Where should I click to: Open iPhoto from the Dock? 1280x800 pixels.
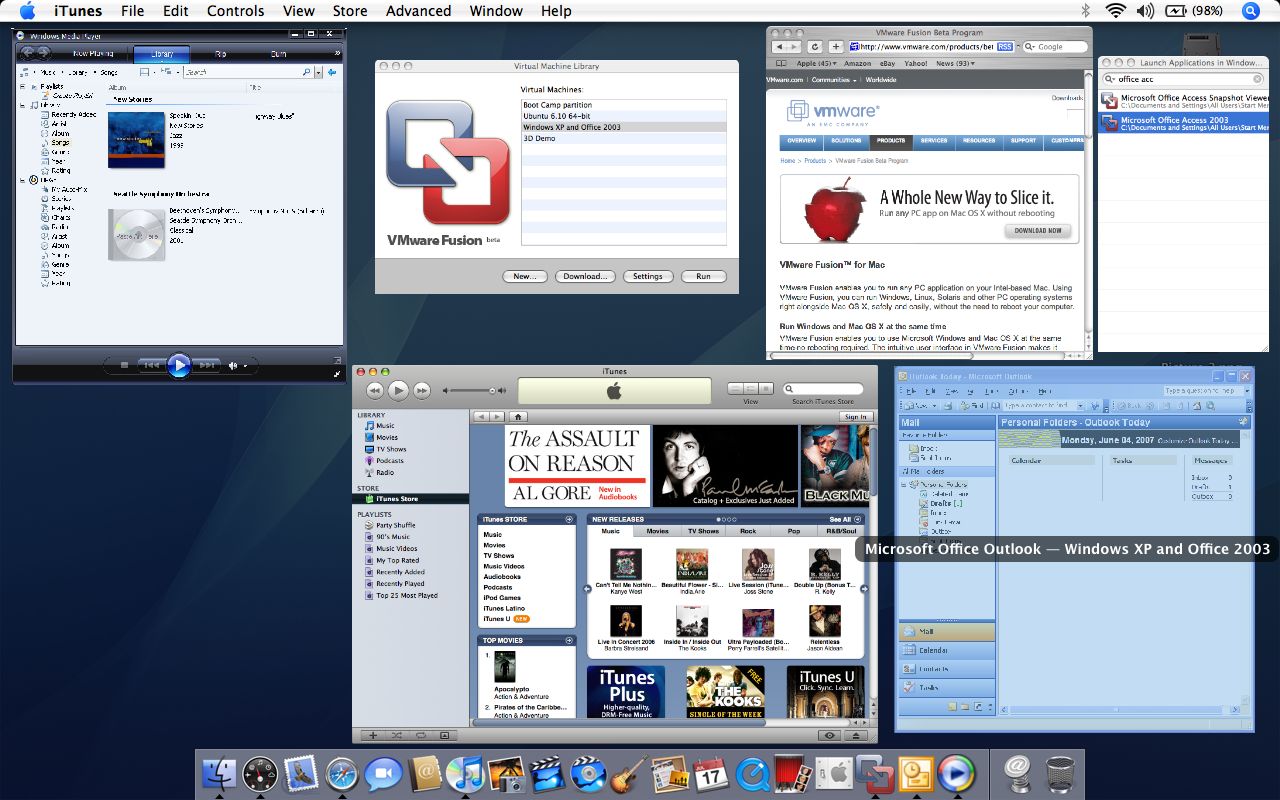tap(506, 774)
